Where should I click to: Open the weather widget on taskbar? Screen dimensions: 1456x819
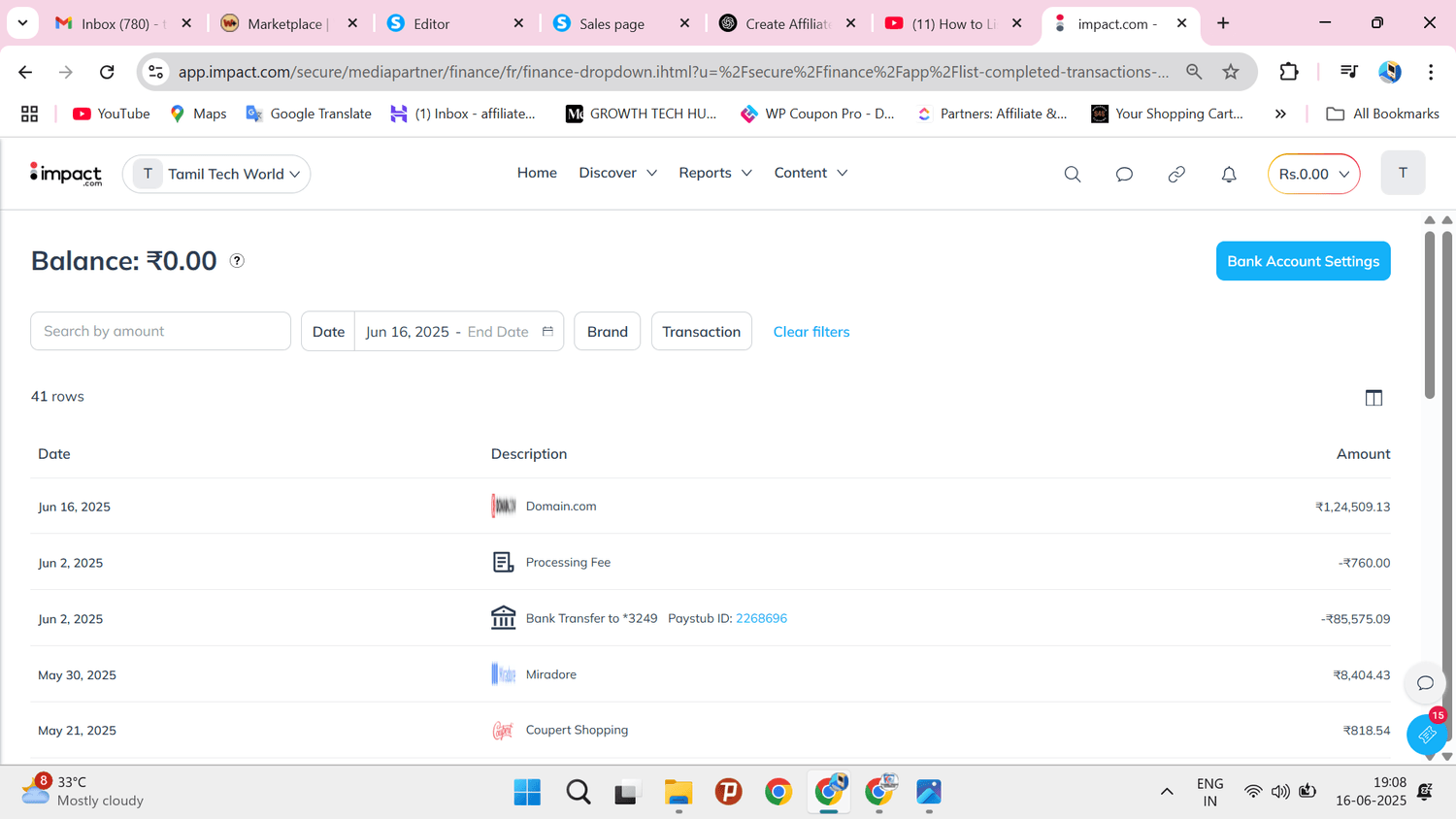(83, 791)
